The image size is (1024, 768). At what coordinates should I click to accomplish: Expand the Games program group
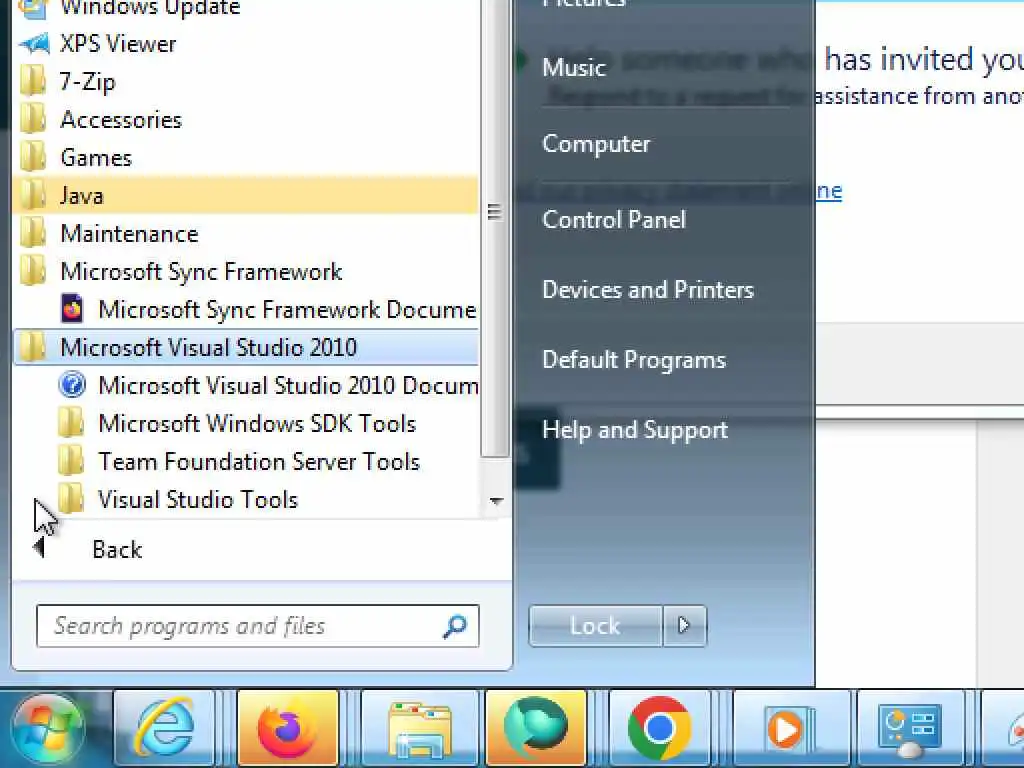[x=246, y=157]
